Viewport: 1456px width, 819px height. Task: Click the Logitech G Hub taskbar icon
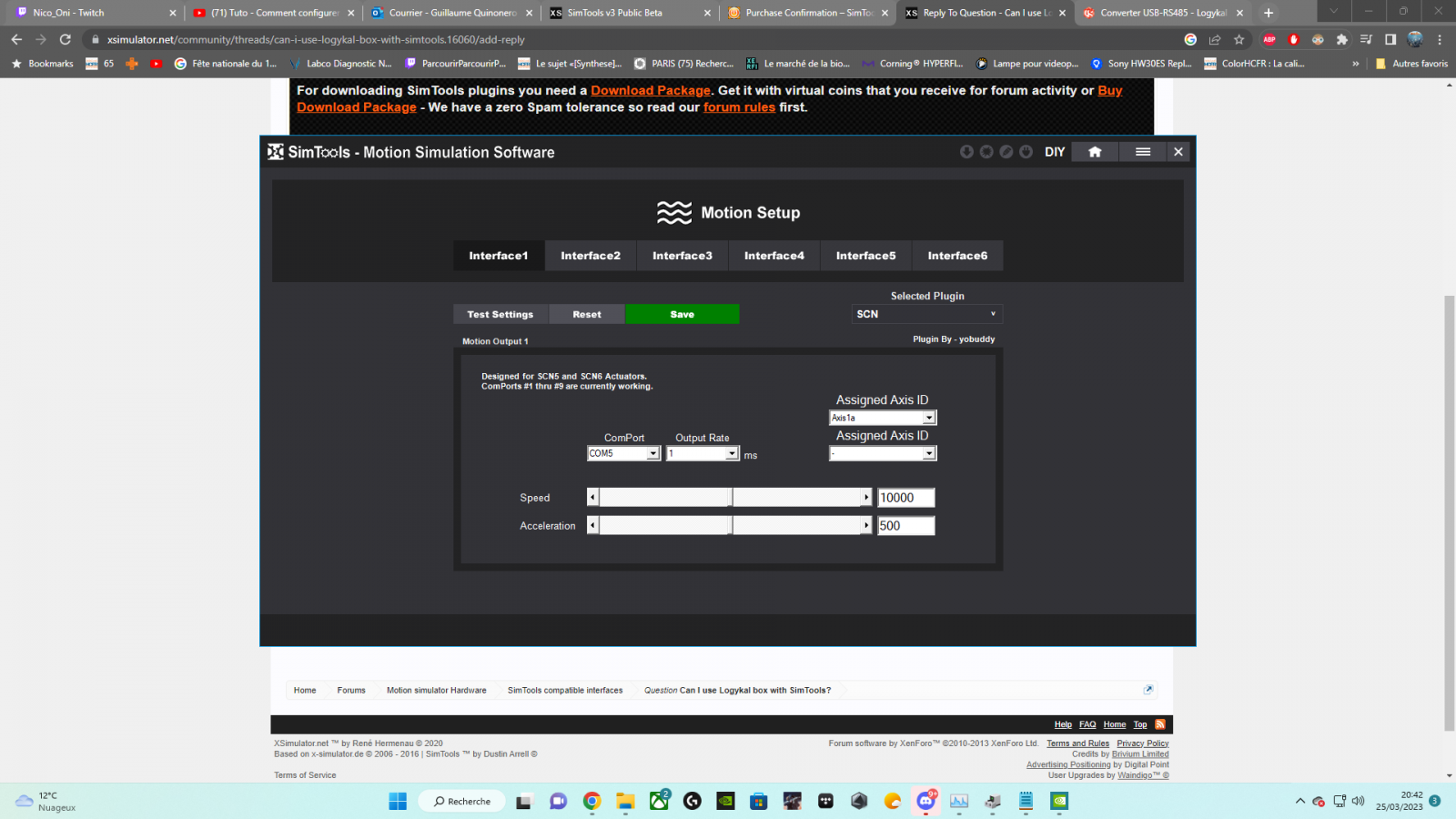(693, 801)
